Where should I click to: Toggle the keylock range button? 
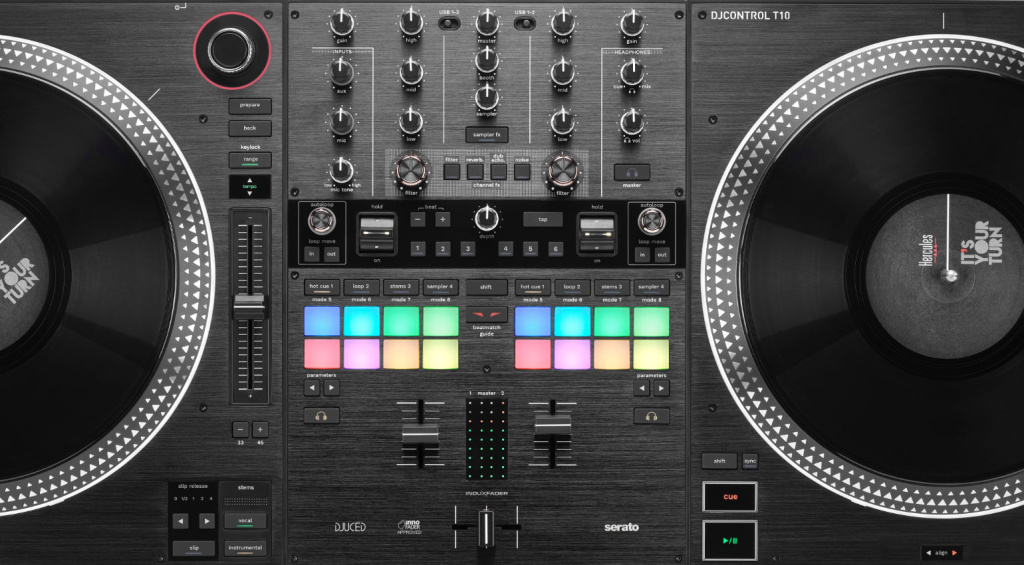(250, 160)
